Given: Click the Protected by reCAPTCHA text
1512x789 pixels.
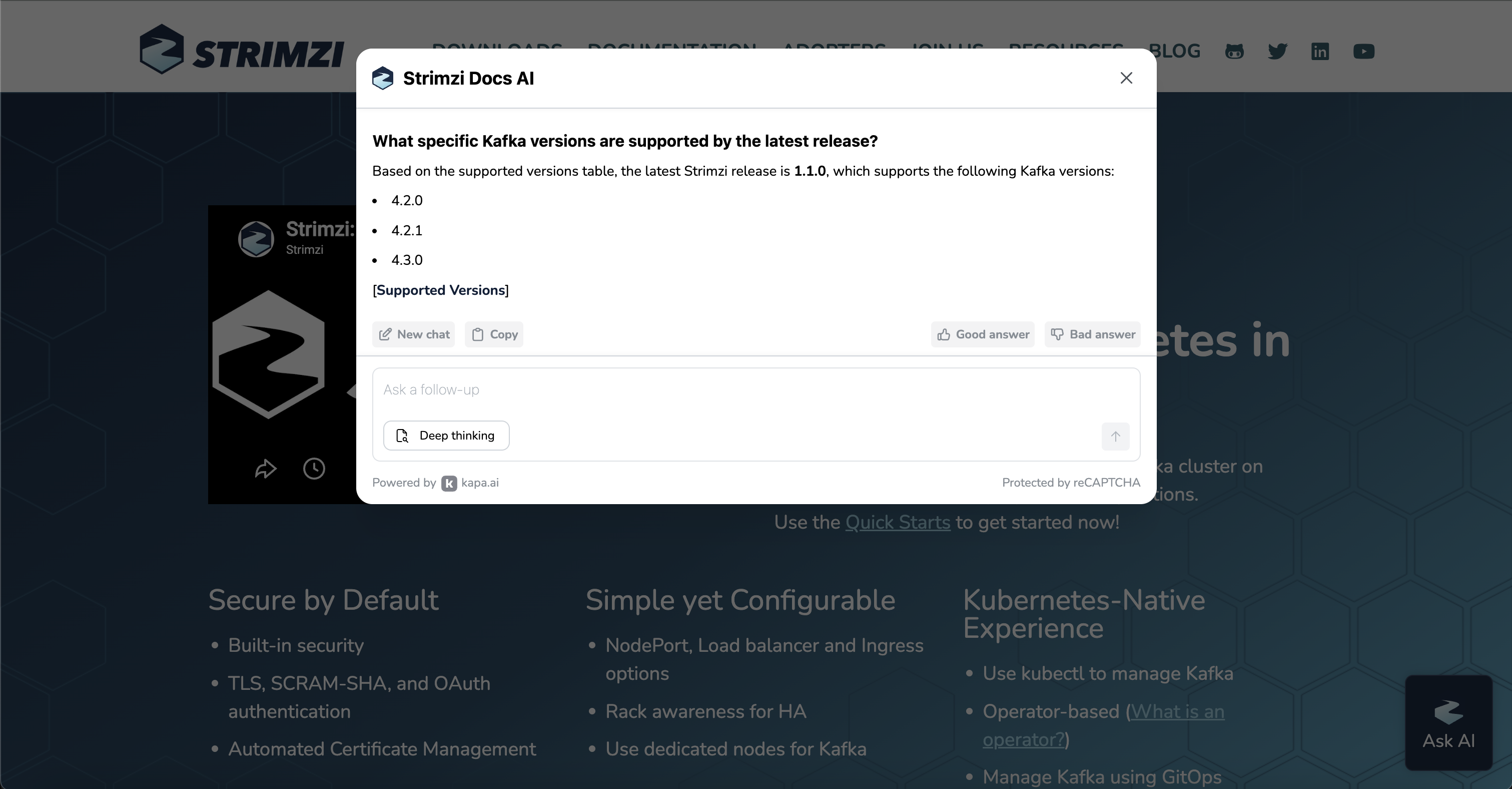Looking at the screenshot, I should click(x=1071, y=483).
